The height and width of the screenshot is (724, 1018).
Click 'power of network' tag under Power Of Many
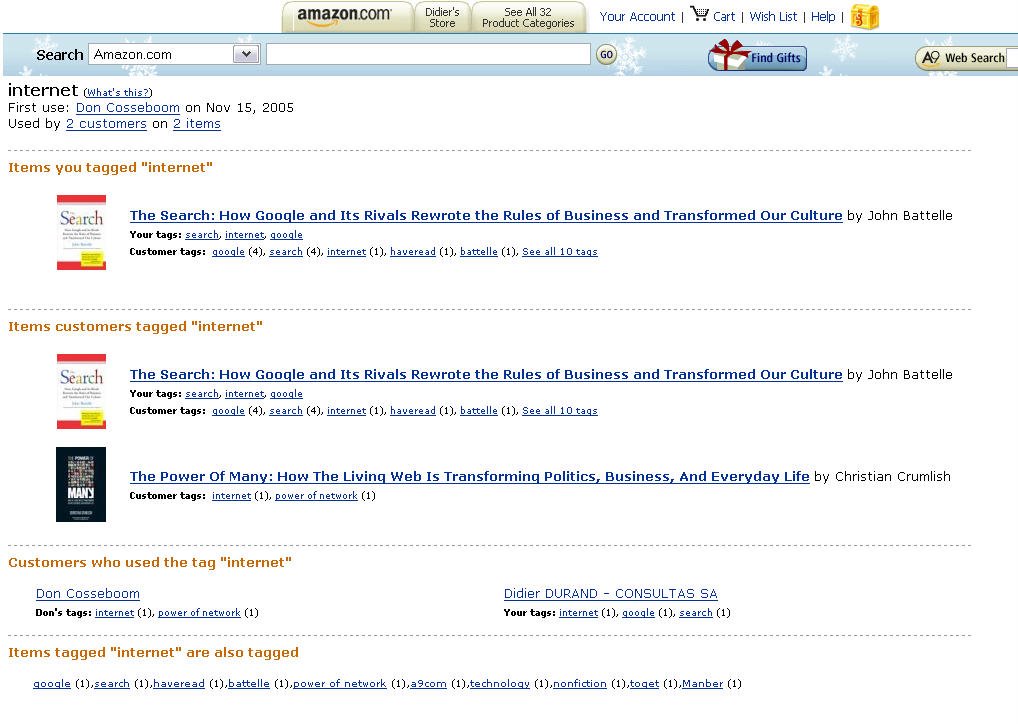click(316, 495)
